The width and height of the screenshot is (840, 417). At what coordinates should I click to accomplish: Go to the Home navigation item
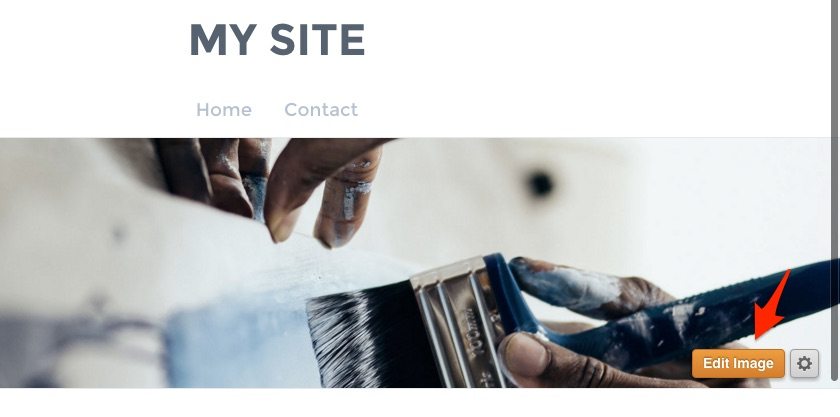(224, 109)
